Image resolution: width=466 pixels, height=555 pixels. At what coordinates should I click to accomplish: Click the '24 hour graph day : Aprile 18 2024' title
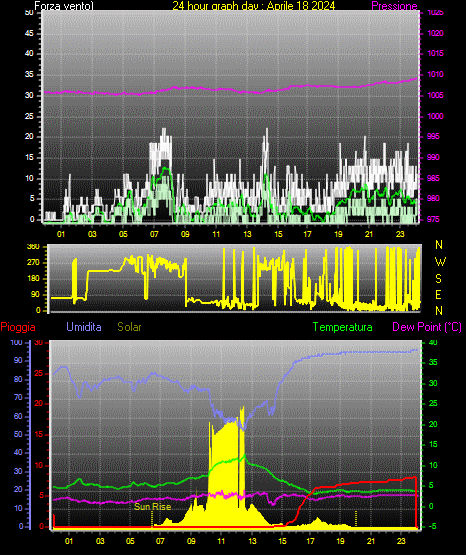pyautogui.click(x=254, y=6)
